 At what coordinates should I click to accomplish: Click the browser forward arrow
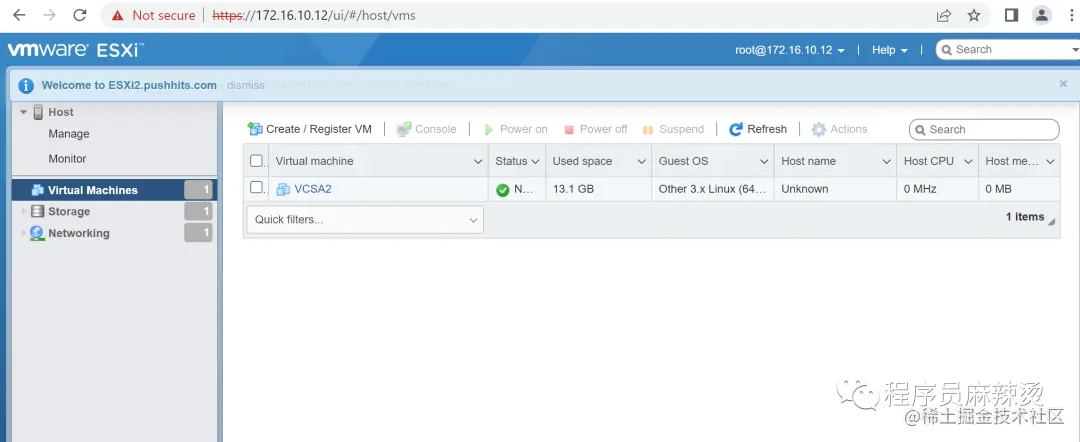[49, 15]
